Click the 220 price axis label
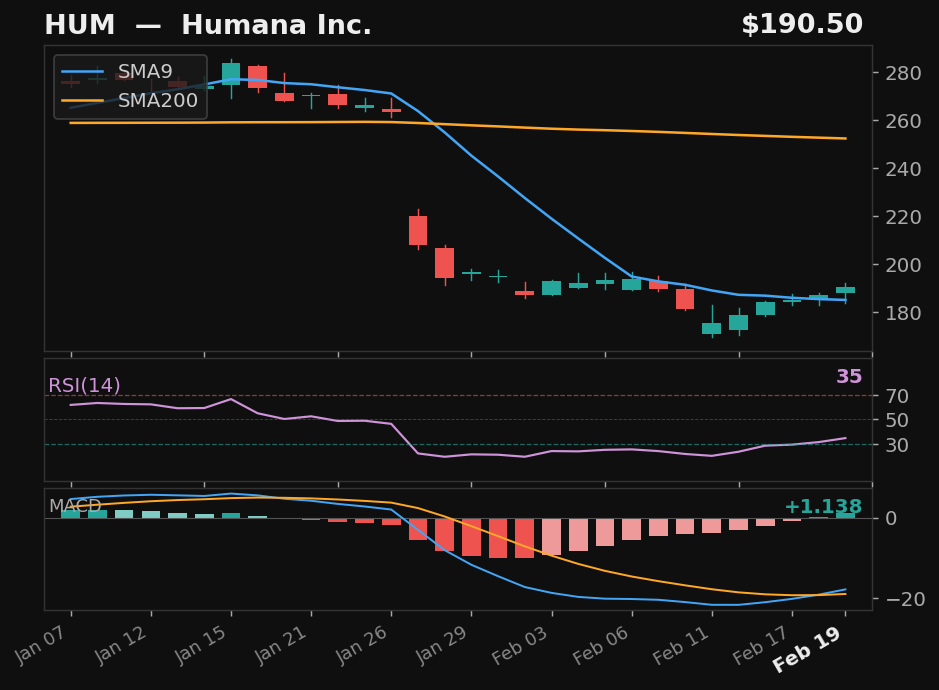Image resolution: width=939 pixels, height=690 pixels. tap(903, 217)
